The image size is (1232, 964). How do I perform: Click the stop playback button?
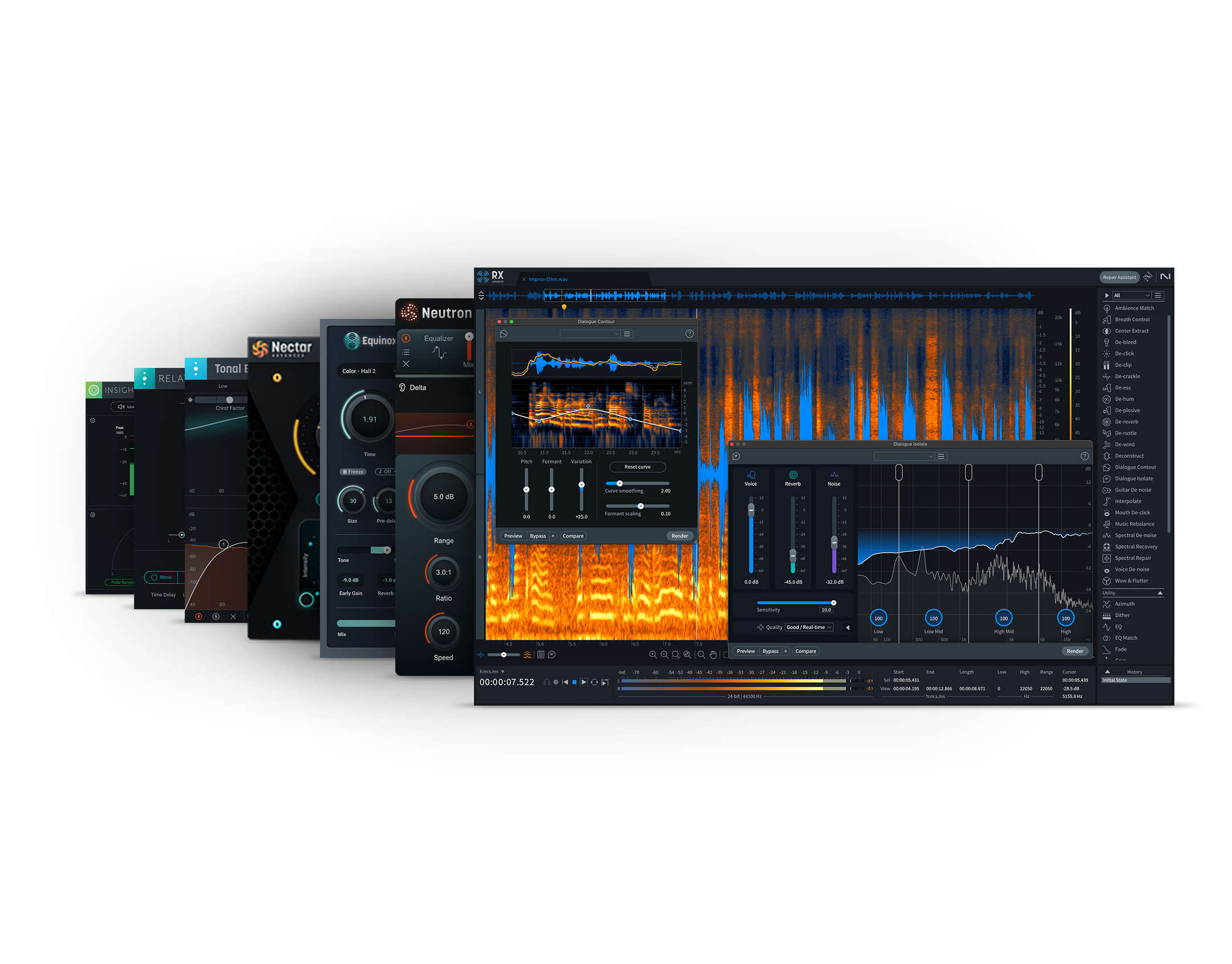[x=574, y=682]
